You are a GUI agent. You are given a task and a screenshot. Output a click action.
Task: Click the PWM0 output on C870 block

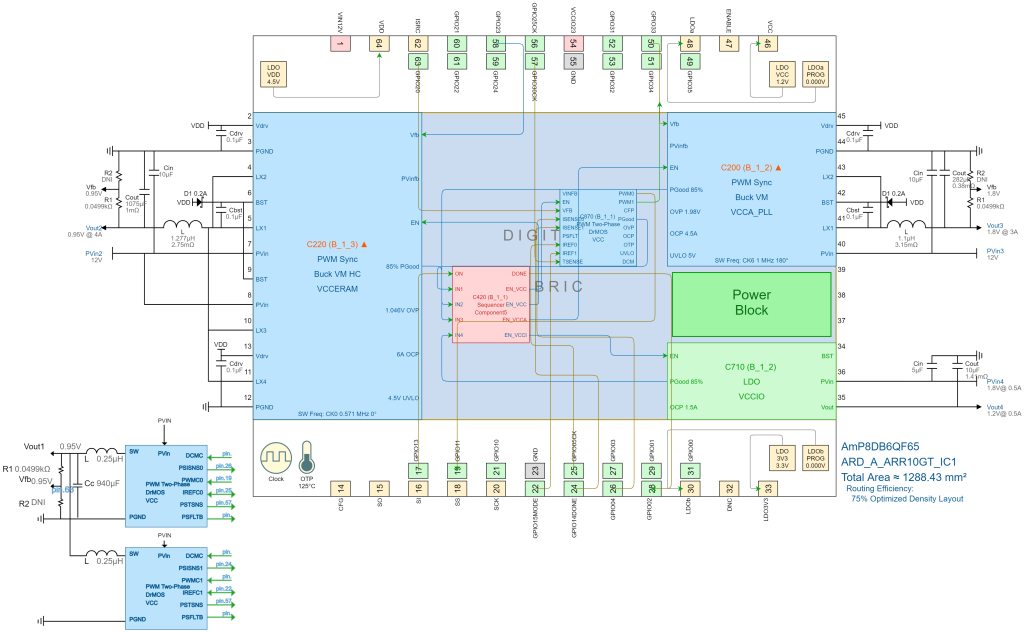click(626, 194)
